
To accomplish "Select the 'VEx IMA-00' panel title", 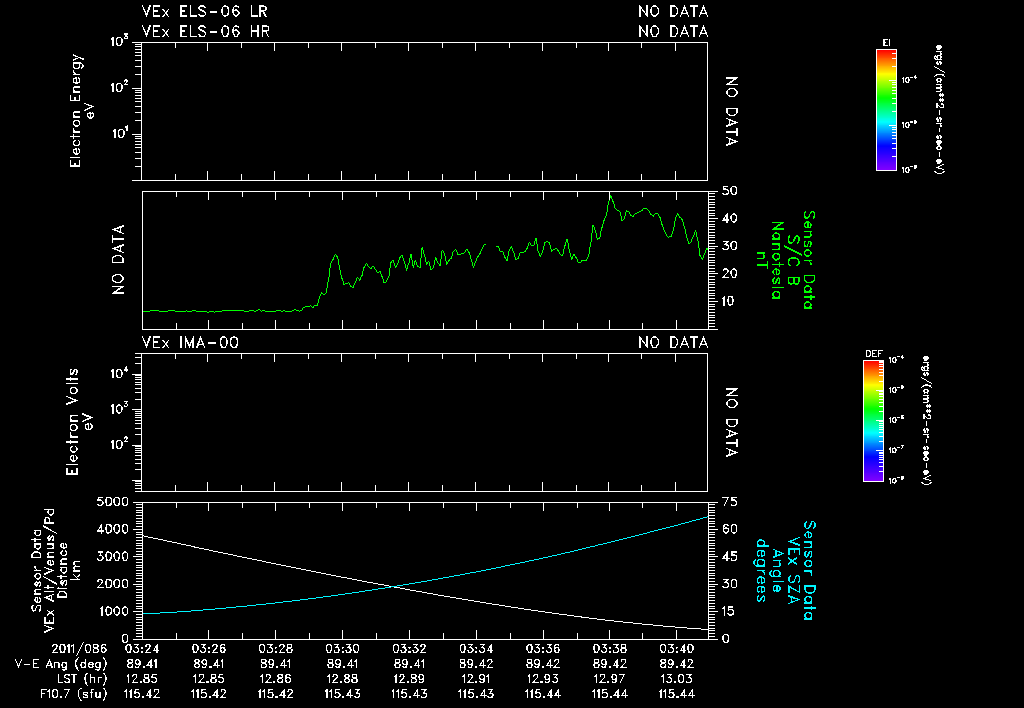I will 191,343.
